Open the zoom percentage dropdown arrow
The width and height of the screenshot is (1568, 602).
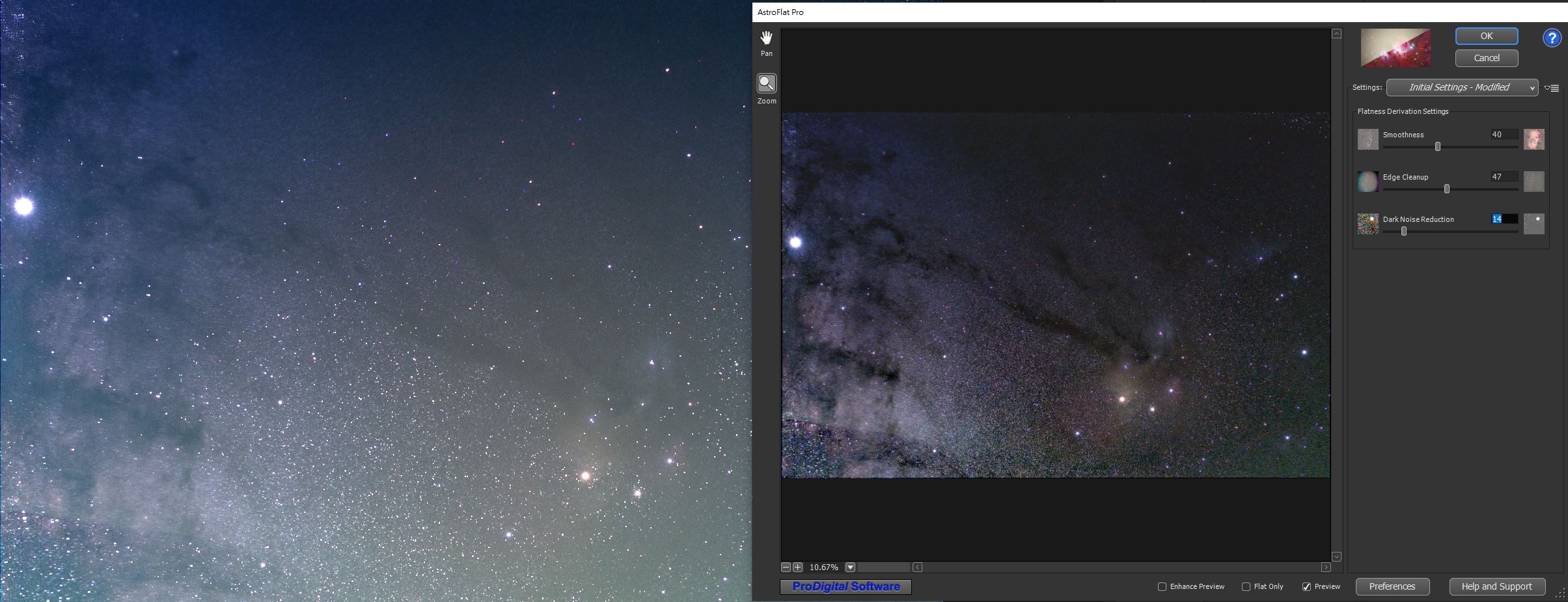850,568
